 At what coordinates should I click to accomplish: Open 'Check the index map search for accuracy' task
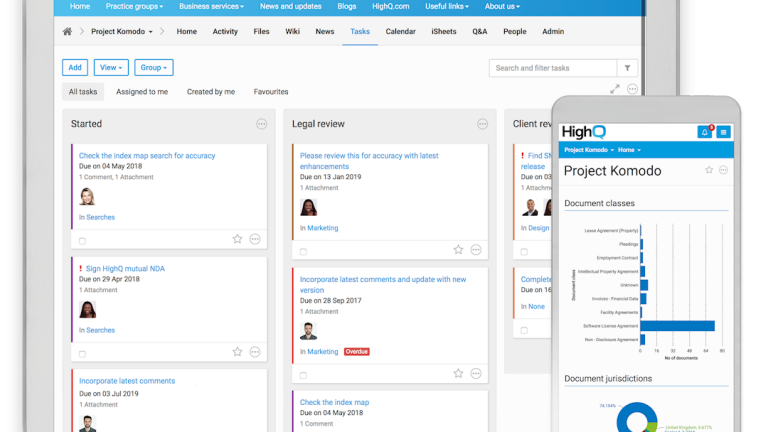pos(147,156)
